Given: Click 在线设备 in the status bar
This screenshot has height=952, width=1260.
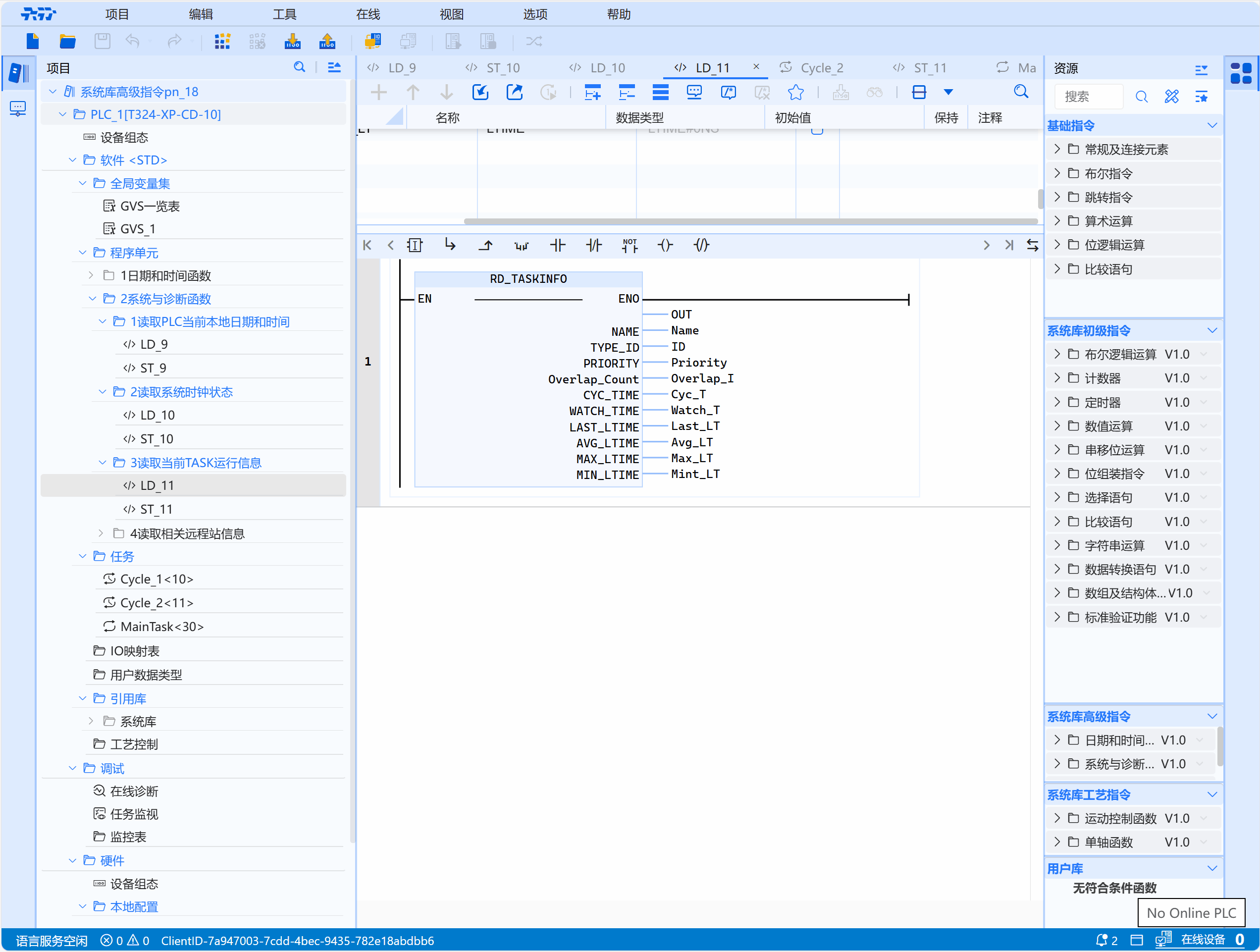Looking at the screenshot, I should tap(1203, 940).
